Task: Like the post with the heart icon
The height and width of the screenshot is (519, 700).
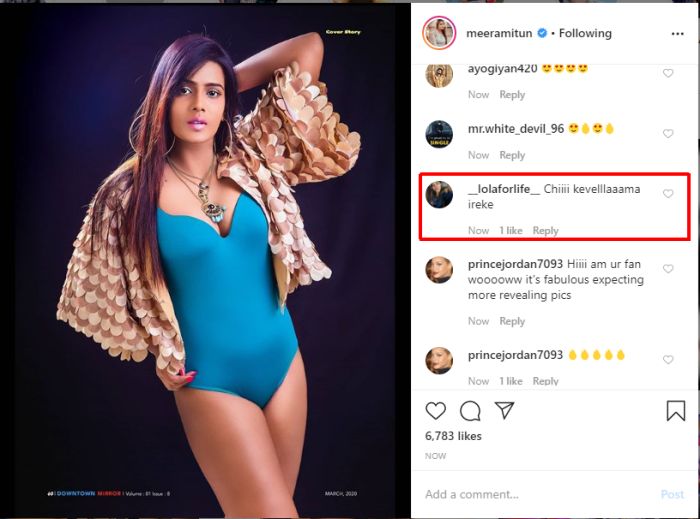Action: [x=436, y=410]
